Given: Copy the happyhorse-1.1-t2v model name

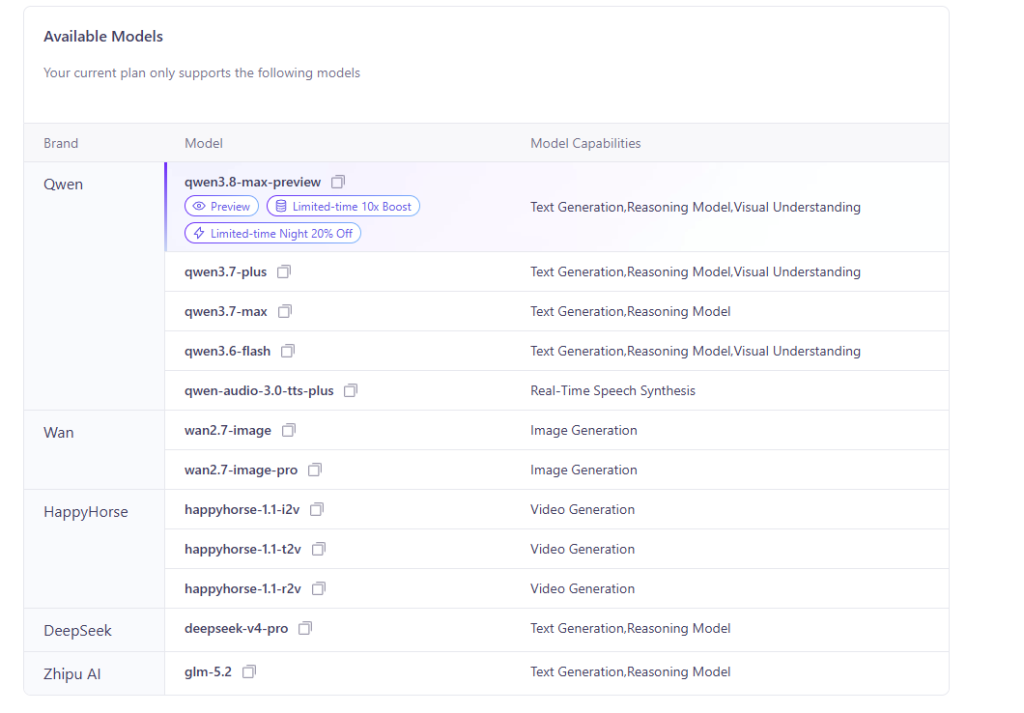Looking at the screenshot, I should (319, 549).
